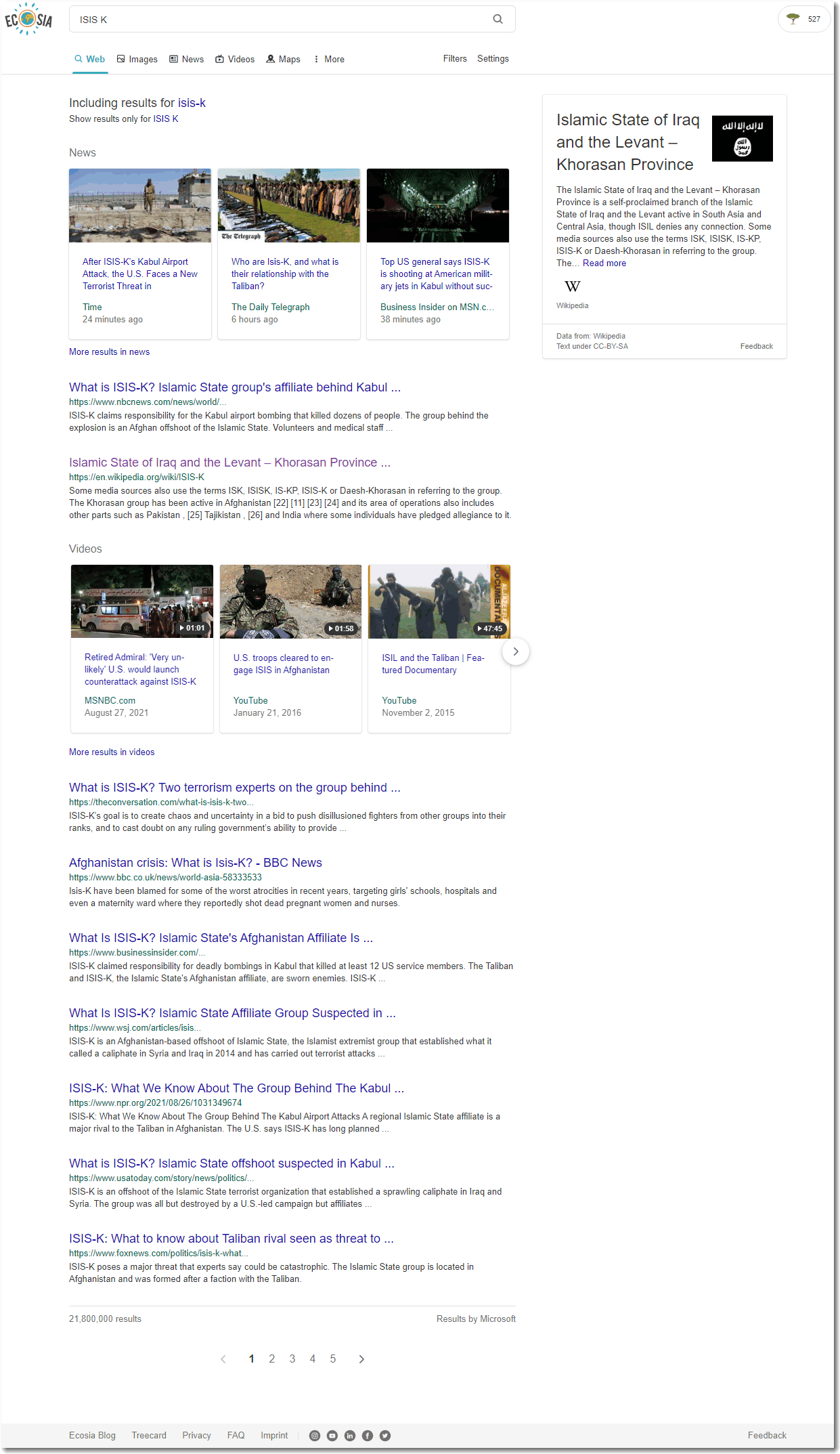Click the Ecosia logo

coord(28,20)
